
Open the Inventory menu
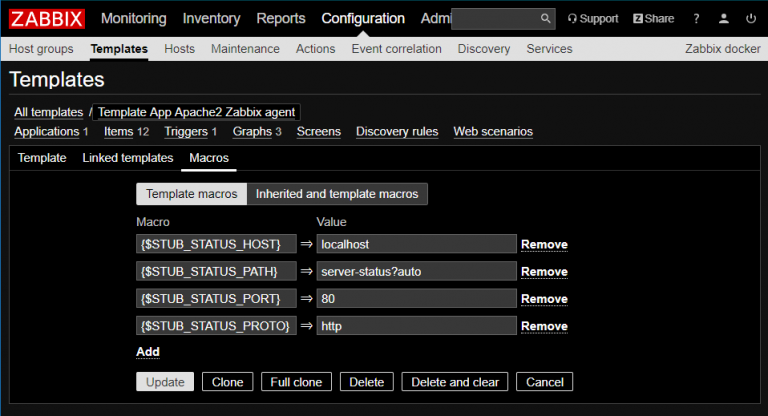(x=211, y=19)
